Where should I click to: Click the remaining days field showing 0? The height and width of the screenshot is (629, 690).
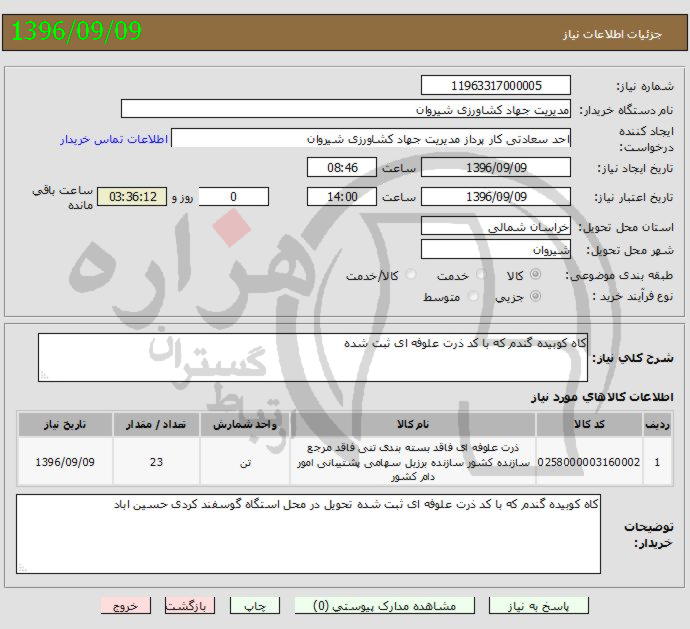coord(234,196)
